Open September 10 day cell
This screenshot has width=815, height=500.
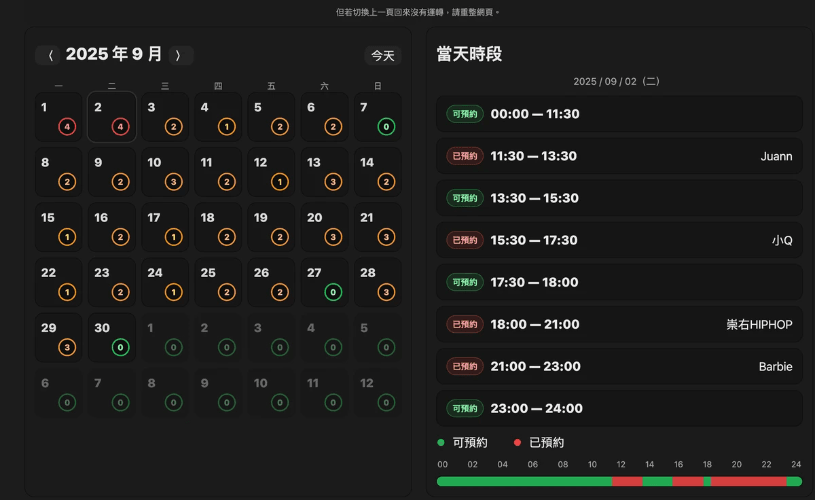point(165,172)
